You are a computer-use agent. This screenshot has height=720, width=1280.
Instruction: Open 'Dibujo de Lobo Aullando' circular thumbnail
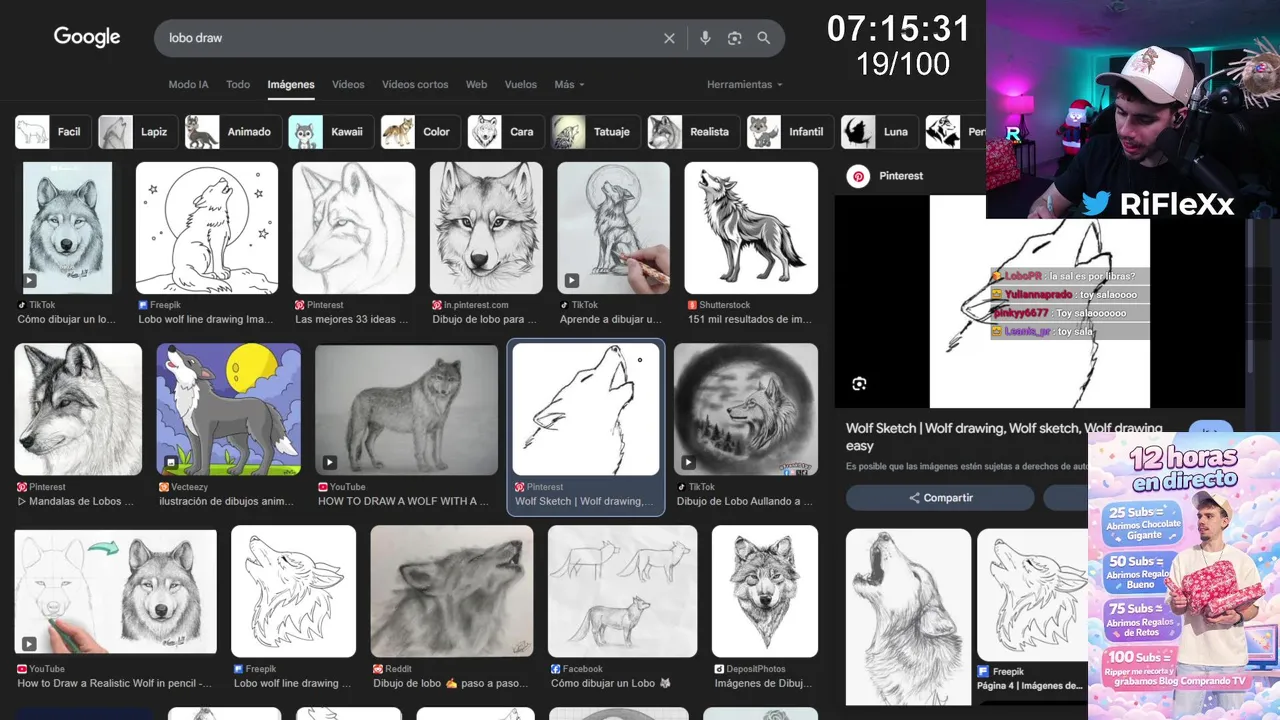tap(746, 409)
